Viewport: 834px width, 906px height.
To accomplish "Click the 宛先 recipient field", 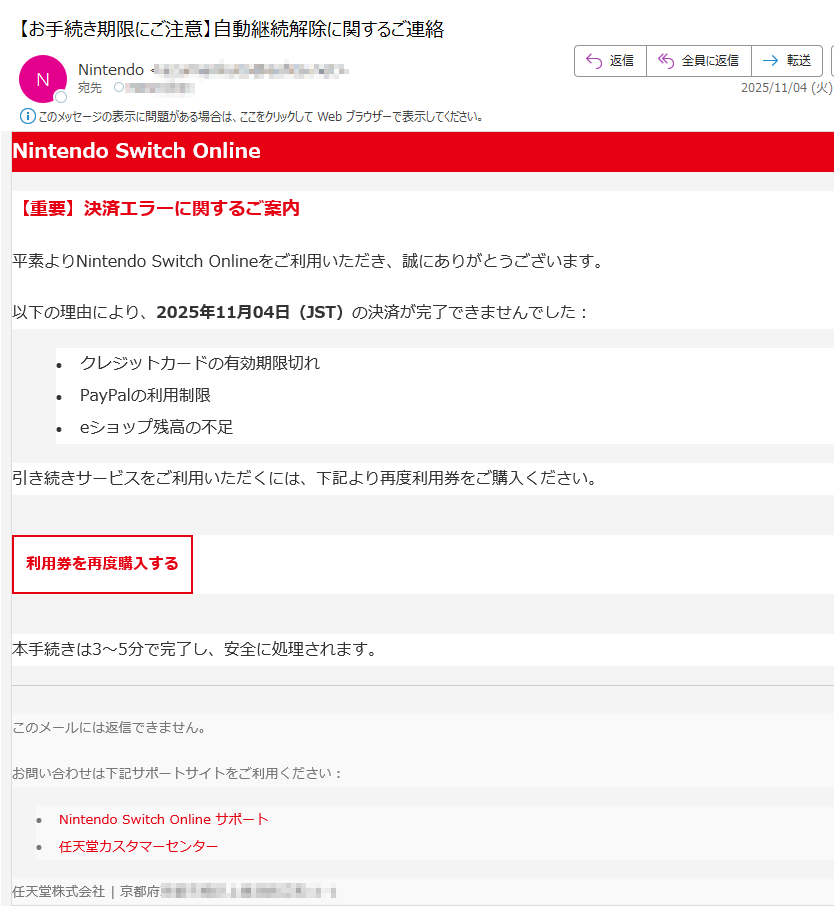I will pyautogui.click(x=89, y=87).
